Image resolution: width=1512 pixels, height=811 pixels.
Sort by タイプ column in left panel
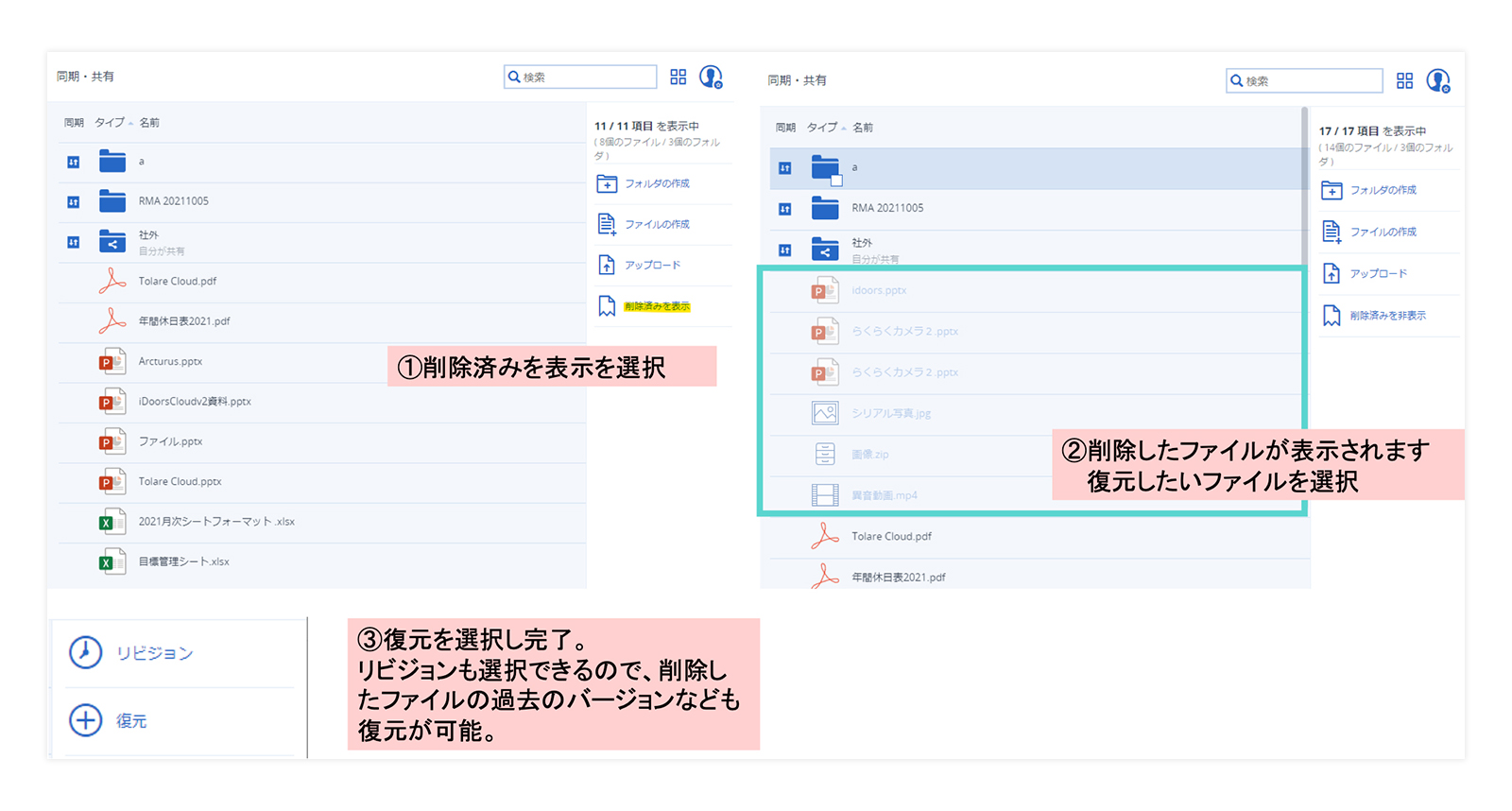110,123
